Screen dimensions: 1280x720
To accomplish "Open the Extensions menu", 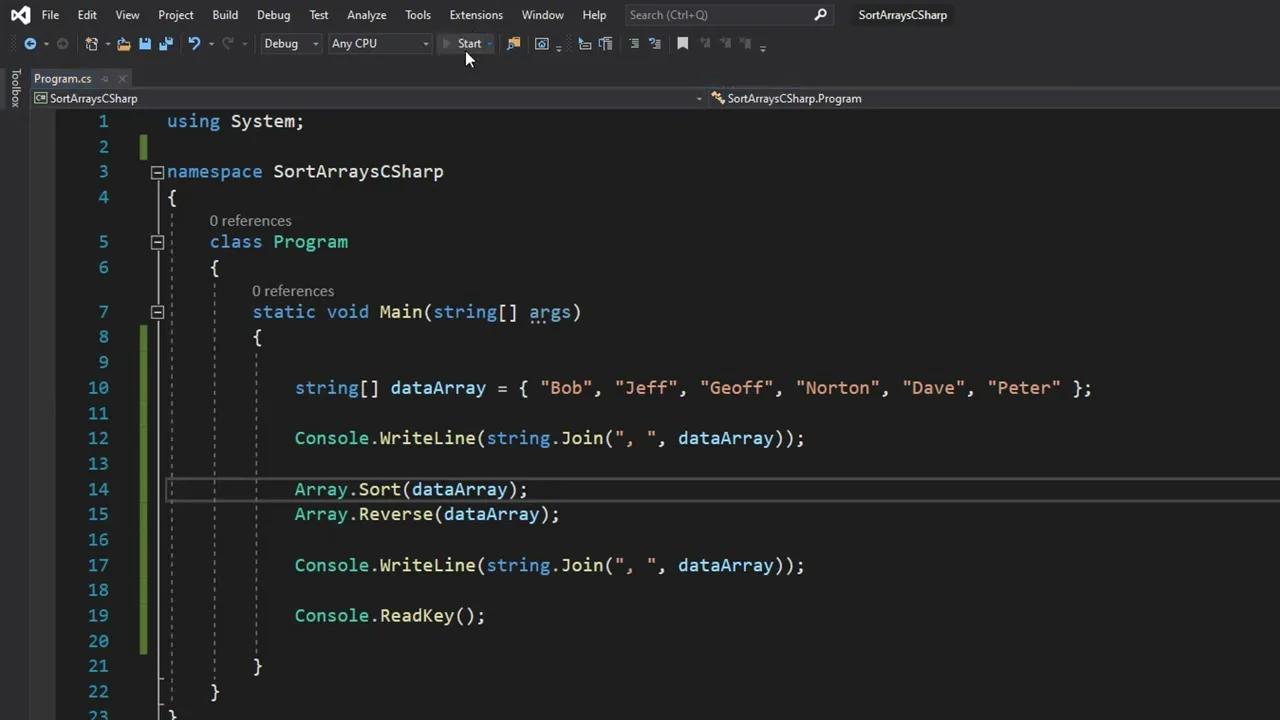I will (x=476, y=15).
